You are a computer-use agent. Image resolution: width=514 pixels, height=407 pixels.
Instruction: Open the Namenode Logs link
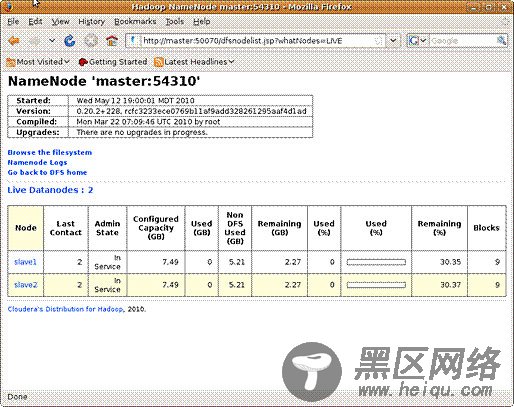(x=37, y=162)
